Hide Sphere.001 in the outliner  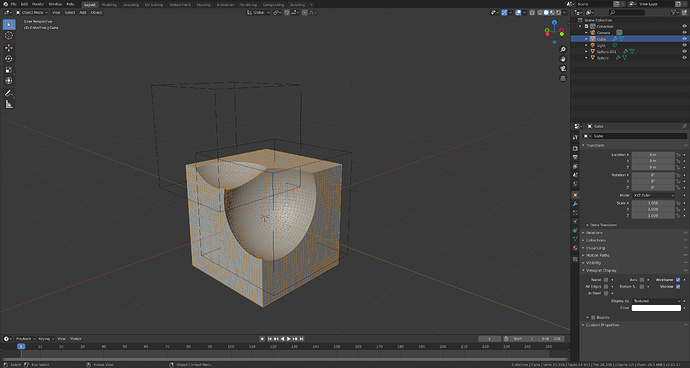[684, 51]
